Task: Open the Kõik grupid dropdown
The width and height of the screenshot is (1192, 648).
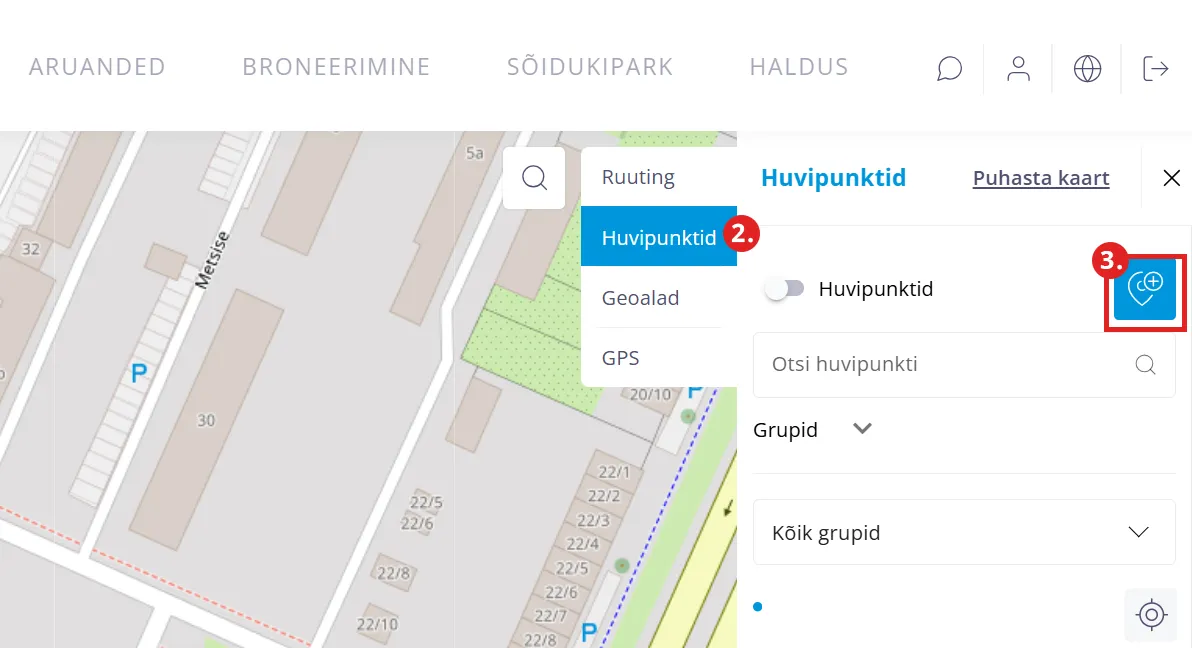Action: coord(964,532)
